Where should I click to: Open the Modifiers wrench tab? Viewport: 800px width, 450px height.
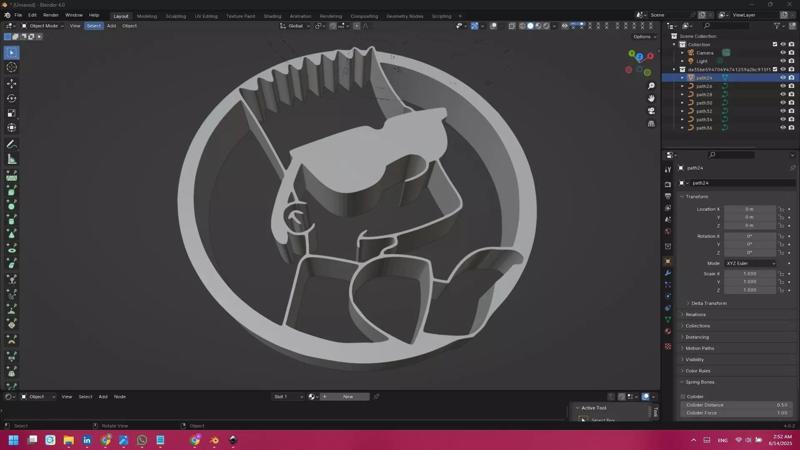click(x=668, y=273)
